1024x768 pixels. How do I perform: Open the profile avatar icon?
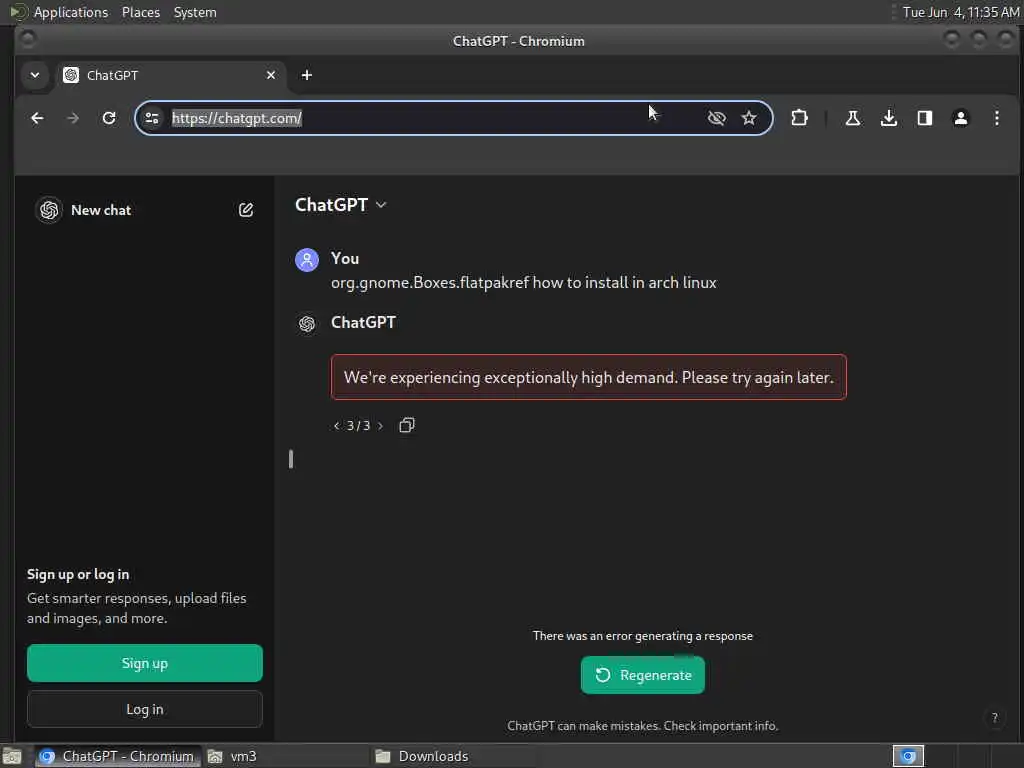click(961, 118)
